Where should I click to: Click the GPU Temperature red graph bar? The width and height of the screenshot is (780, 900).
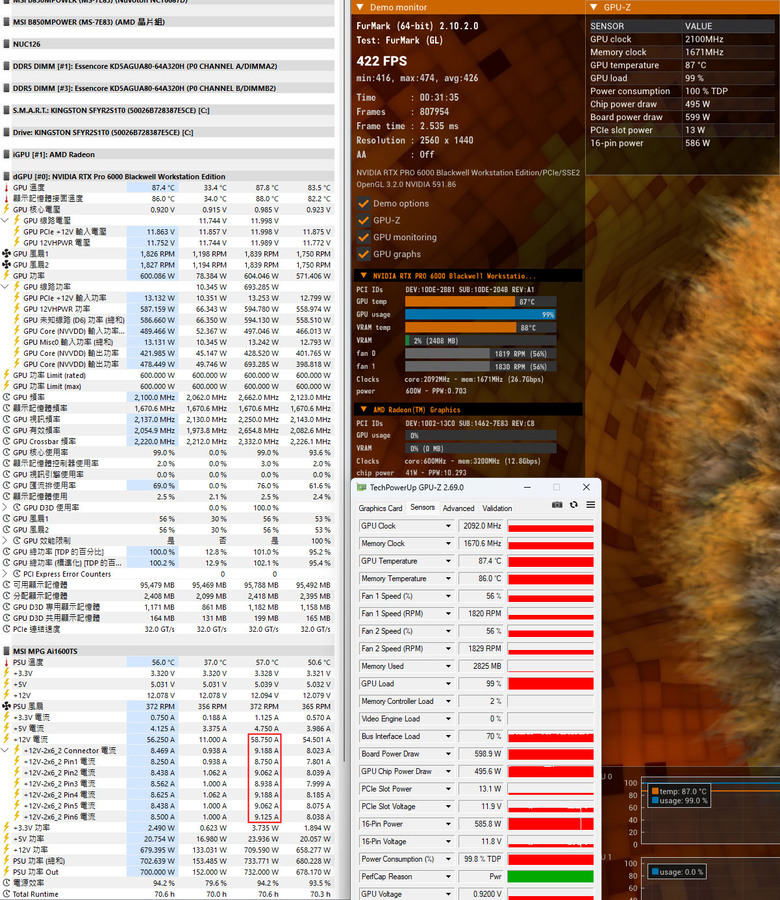pos(550,561)
